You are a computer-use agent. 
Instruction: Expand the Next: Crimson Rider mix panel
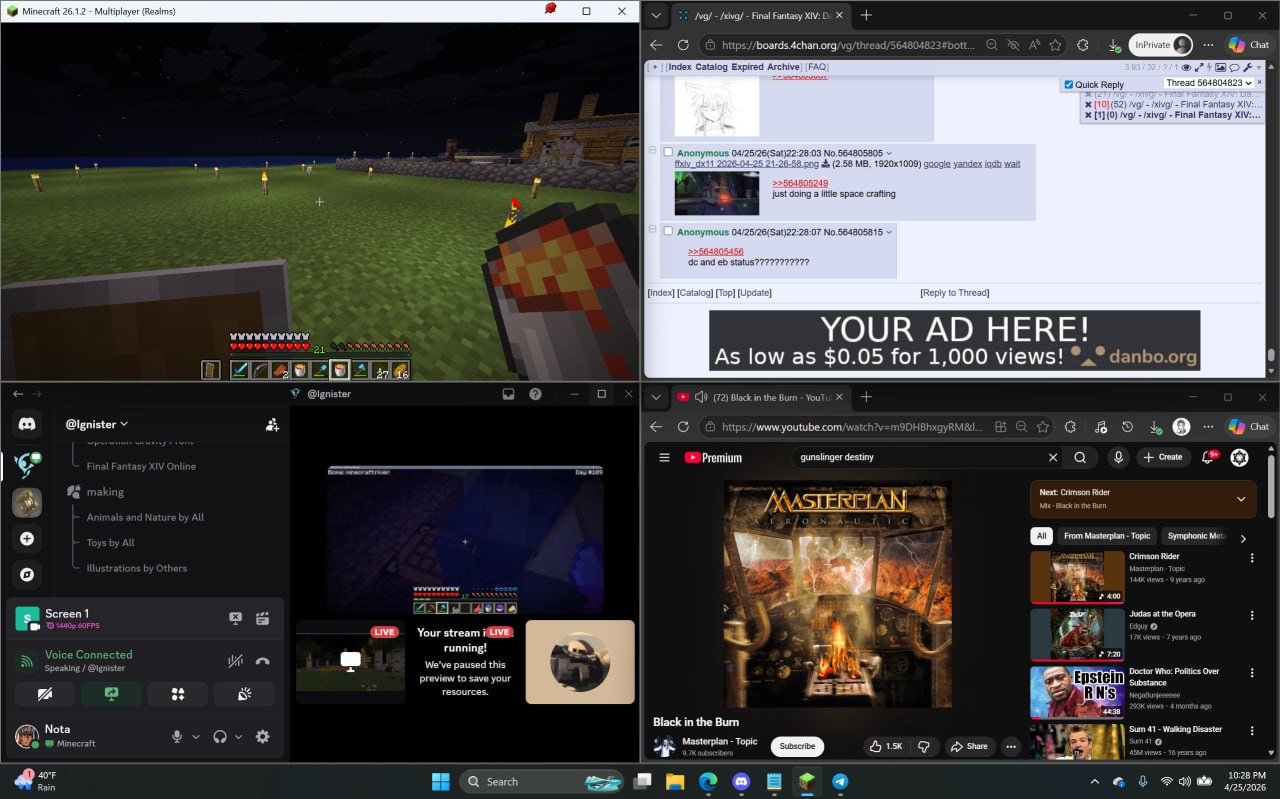[x=1241, y=499]
